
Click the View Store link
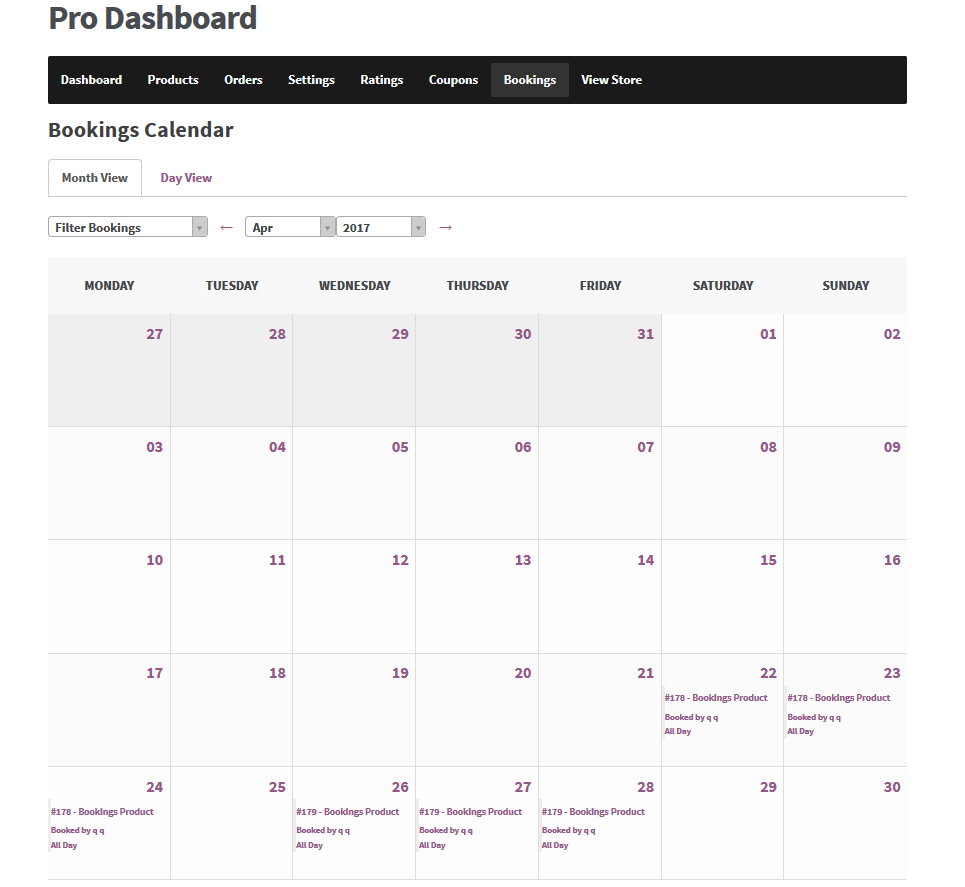pyautogui.click(x=611, y=80)
